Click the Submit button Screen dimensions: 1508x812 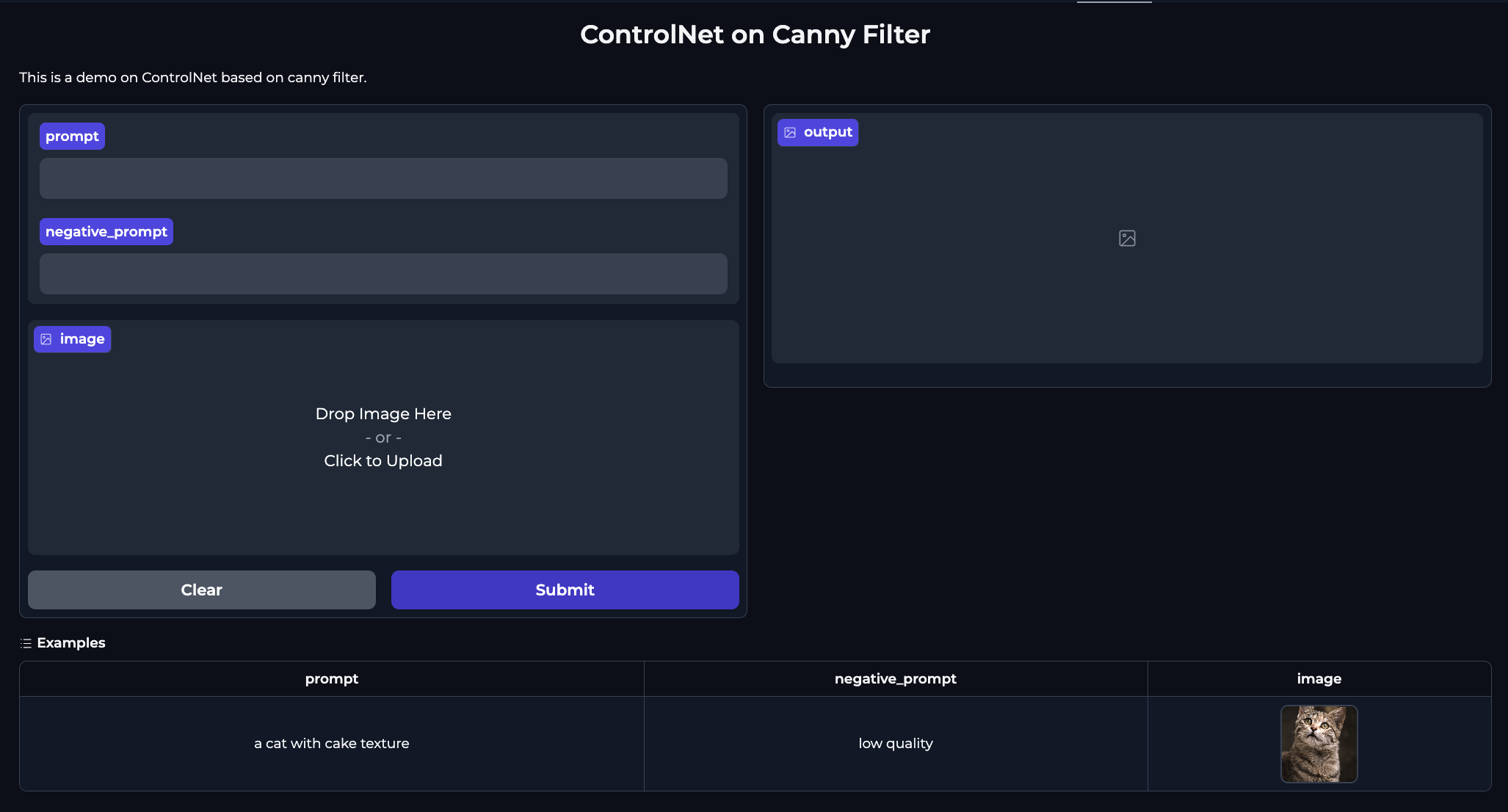565,590
